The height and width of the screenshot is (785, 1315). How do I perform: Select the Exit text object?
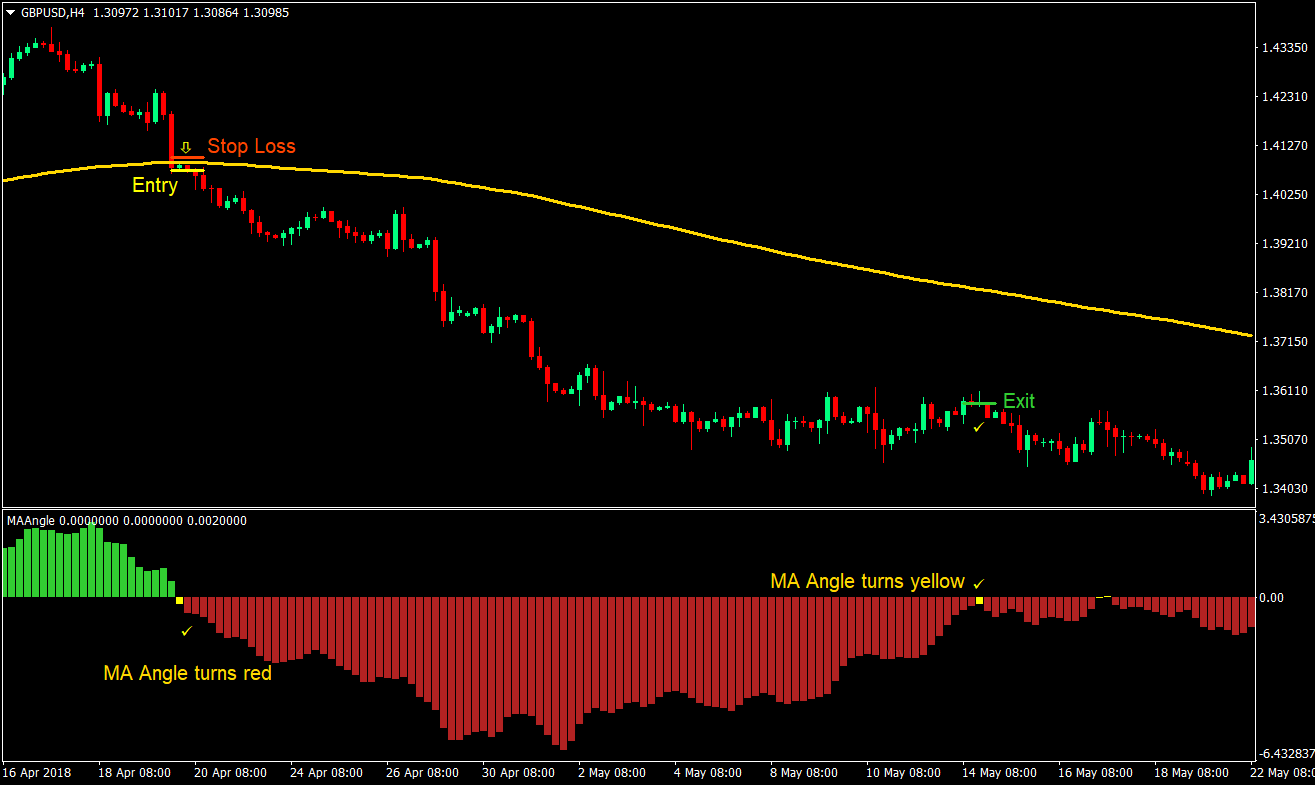pos(1019,401)
